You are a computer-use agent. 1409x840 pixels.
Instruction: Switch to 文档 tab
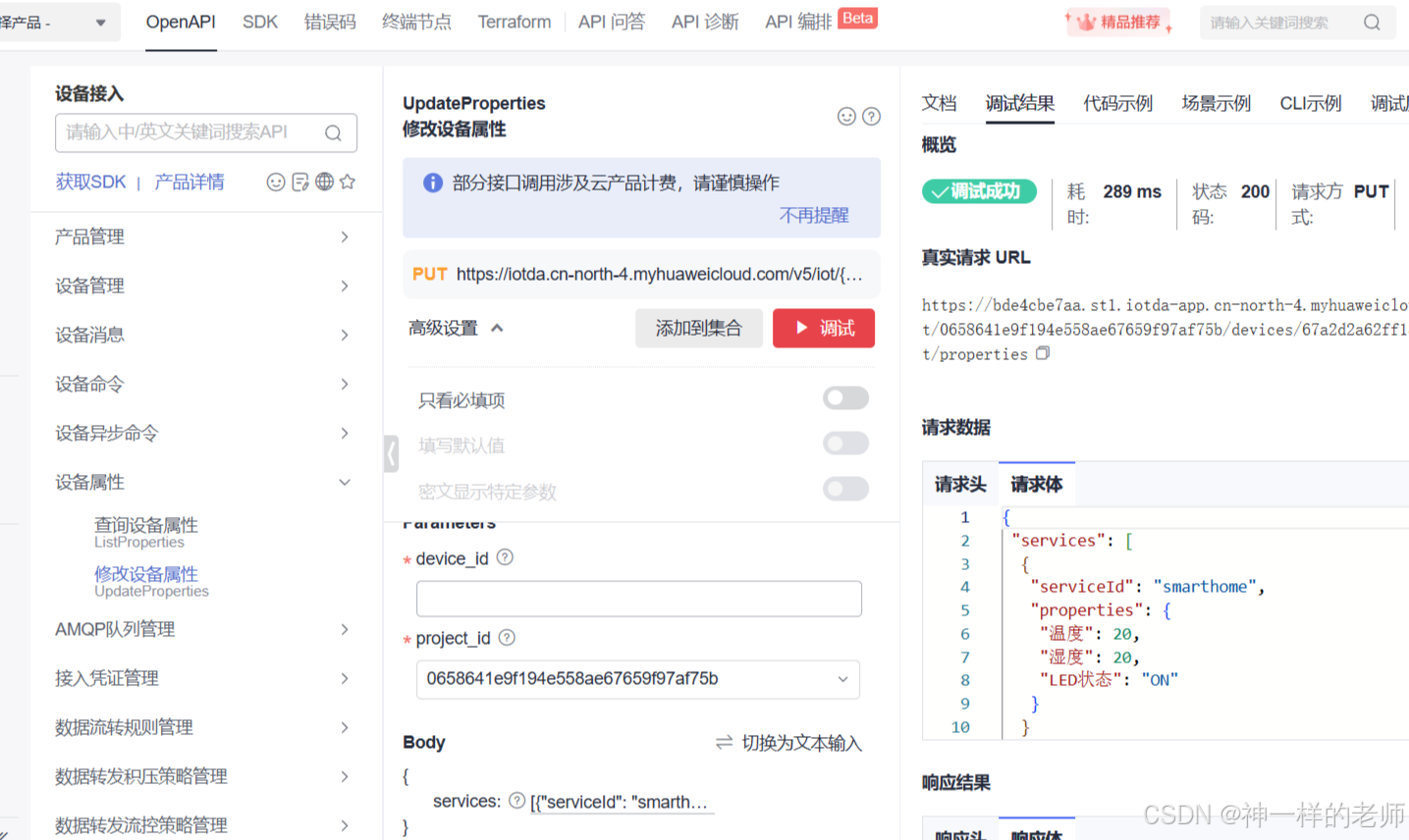pos(939,103)
